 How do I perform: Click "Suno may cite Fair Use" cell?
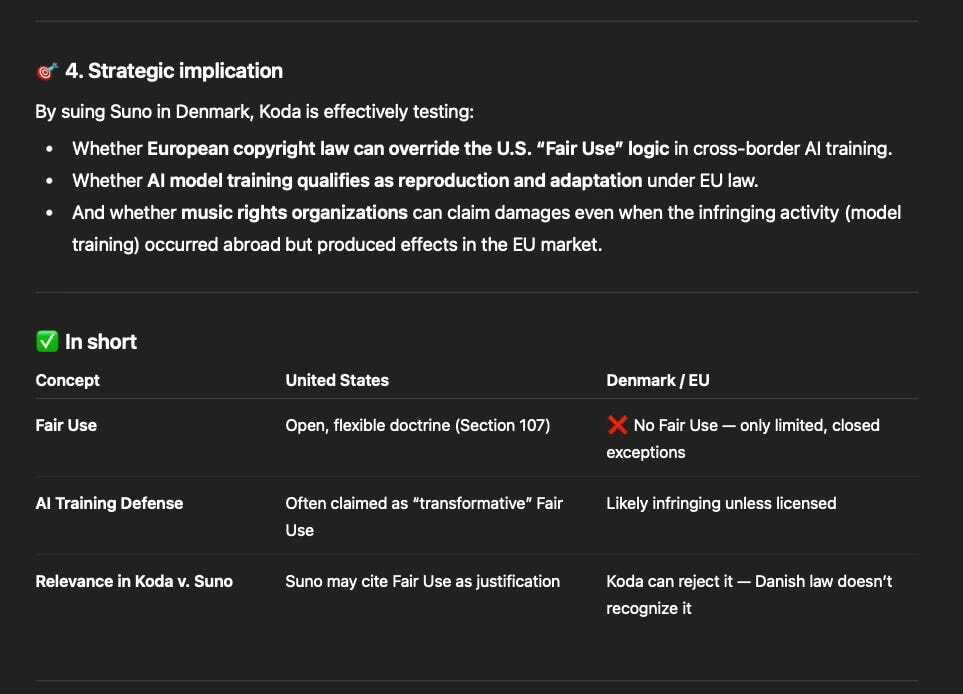(x=422, y=581)
